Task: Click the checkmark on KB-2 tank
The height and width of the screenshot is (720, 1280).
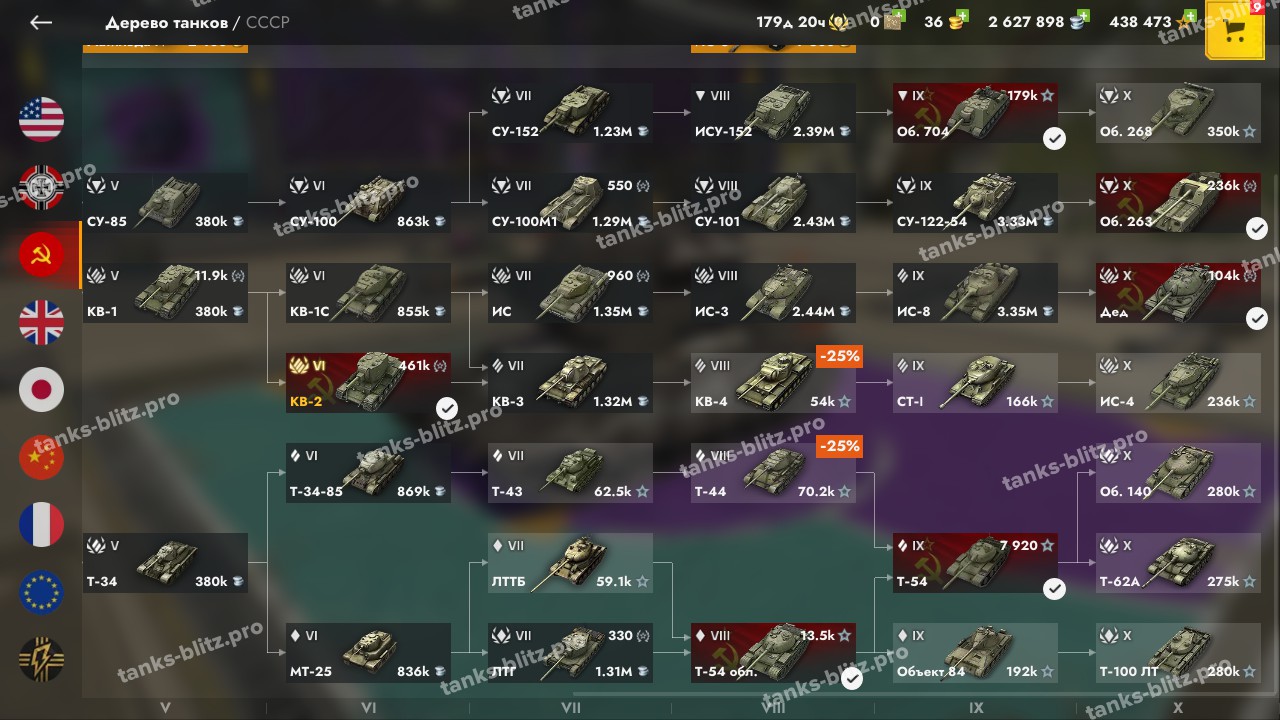Action: click(x=447, y=408)
